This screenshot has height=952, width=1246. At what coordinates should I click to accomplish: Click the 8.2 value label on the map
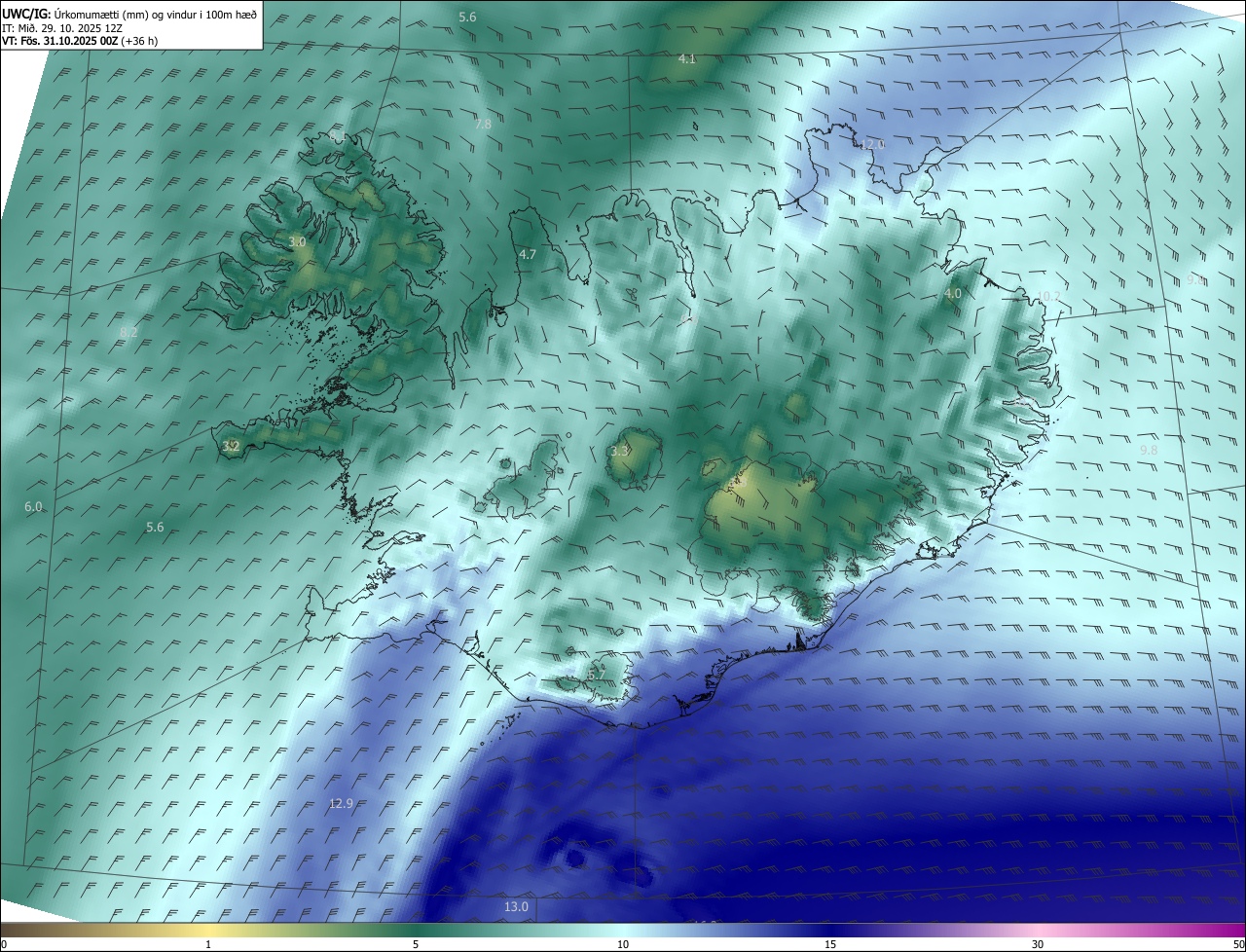[x=128, y=333]
